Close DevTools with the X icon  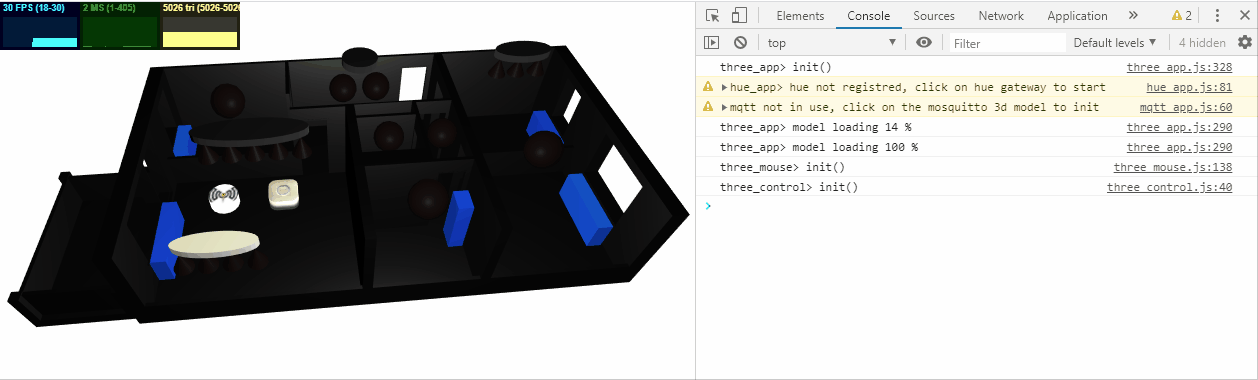click(x=1245, y=16)
